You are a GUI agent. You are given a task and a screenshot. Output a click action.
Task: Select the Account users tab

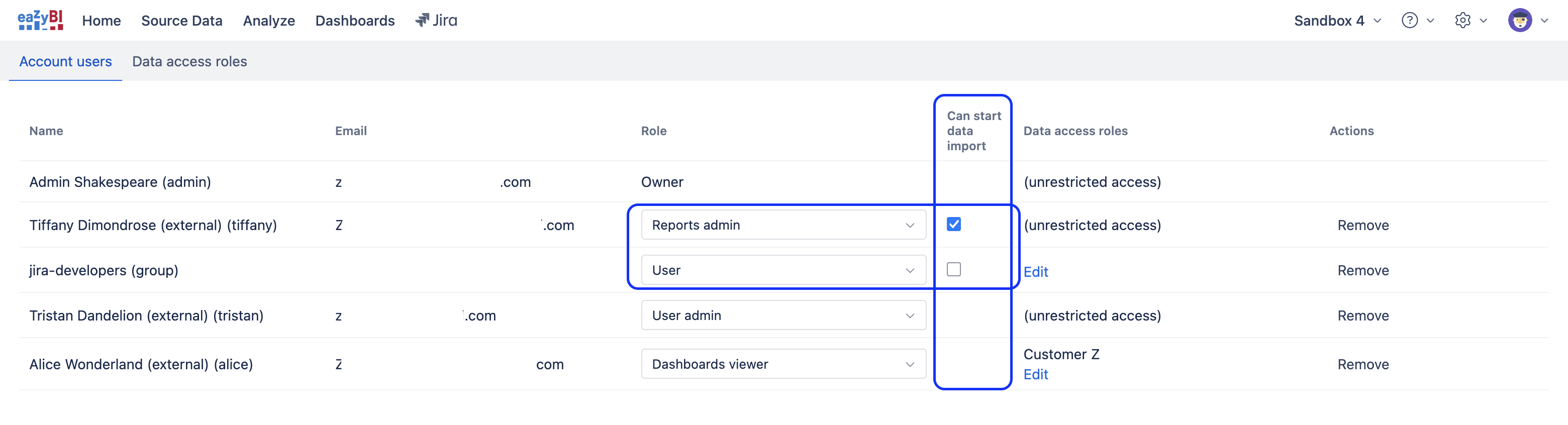(x=65, y=61)
